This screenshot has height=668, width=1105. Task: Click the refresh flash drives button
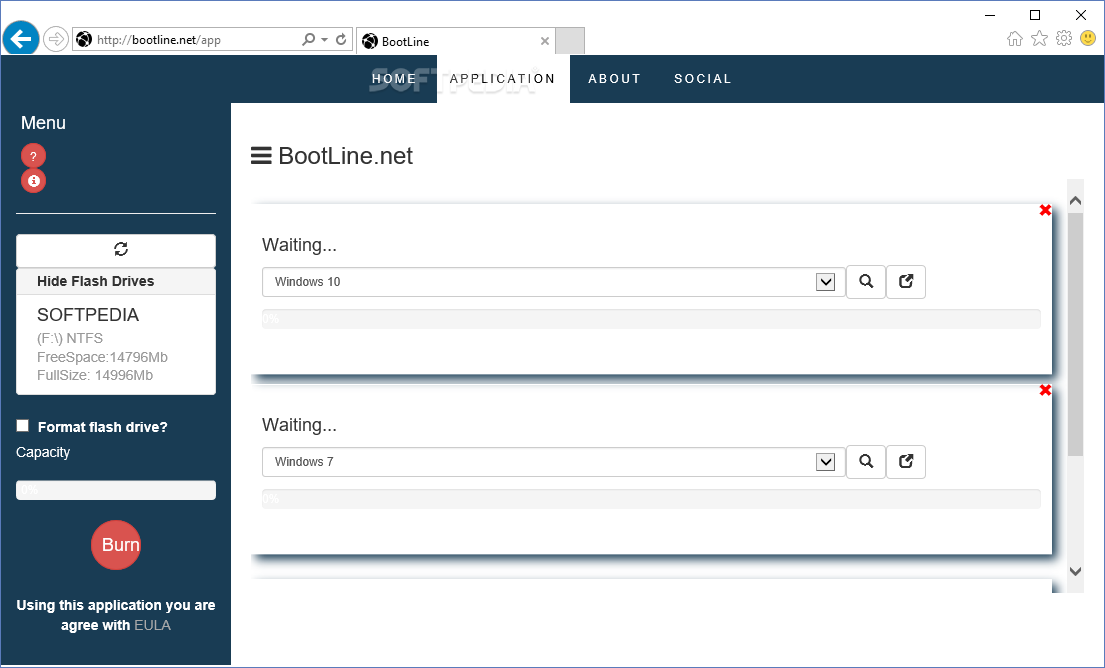click(116, 250)
